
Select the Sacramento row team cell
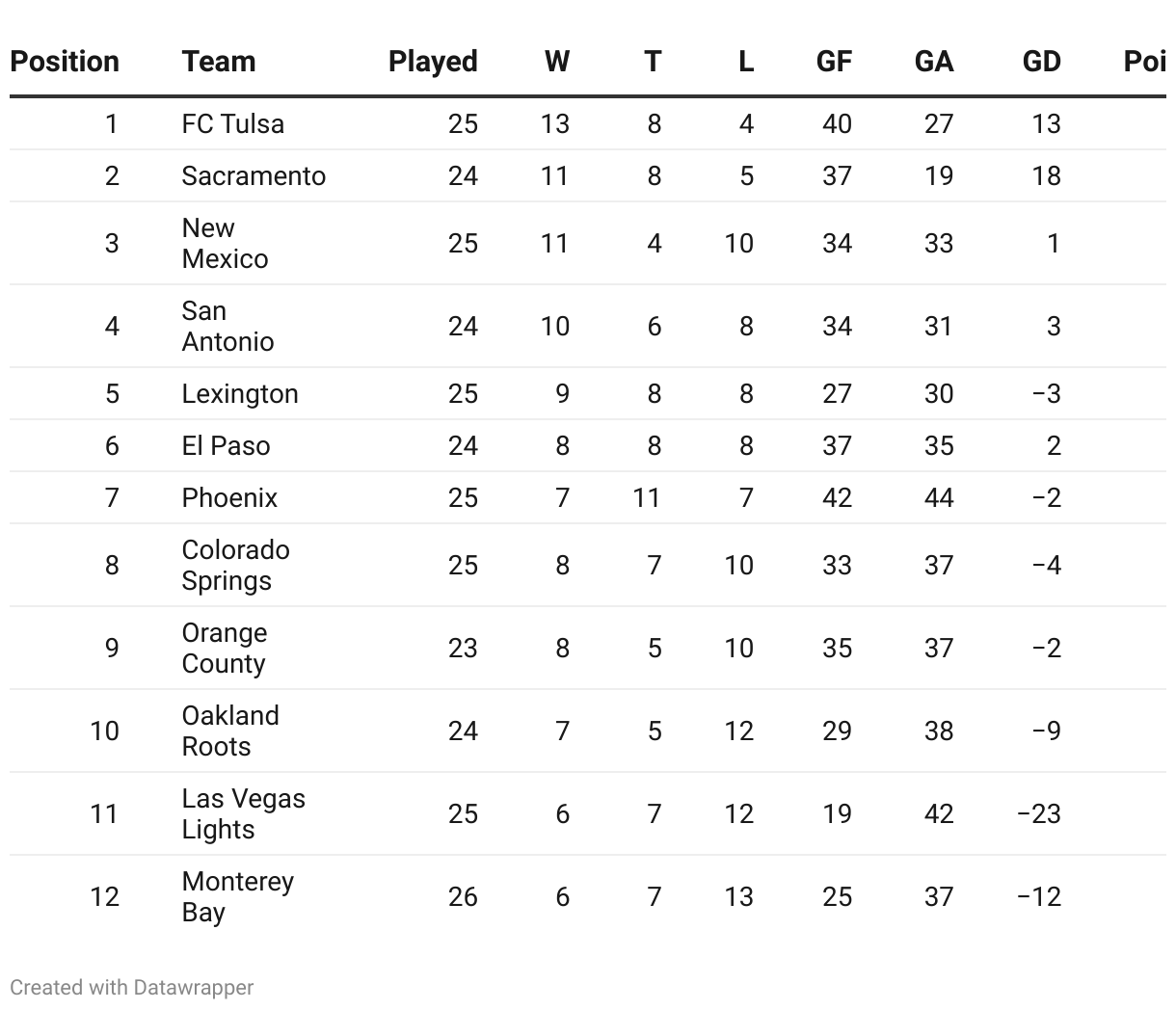pyautogui.click(x=254, y=175)
